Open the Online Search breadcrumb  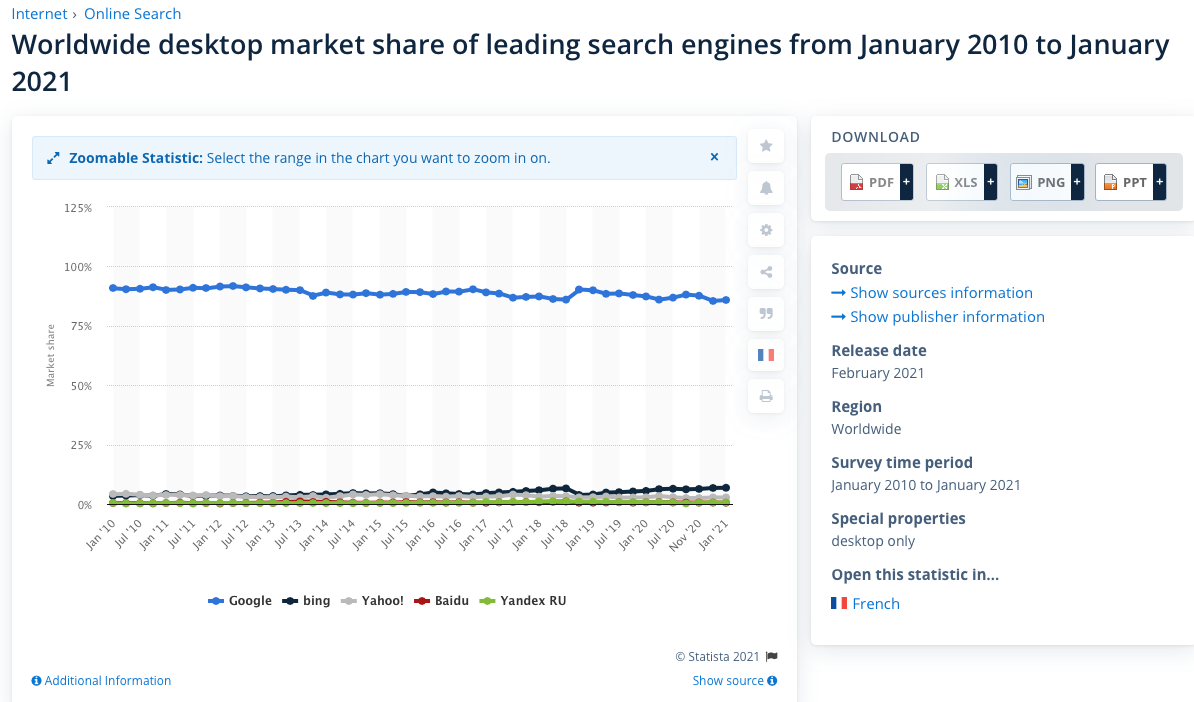click(133, 14)
